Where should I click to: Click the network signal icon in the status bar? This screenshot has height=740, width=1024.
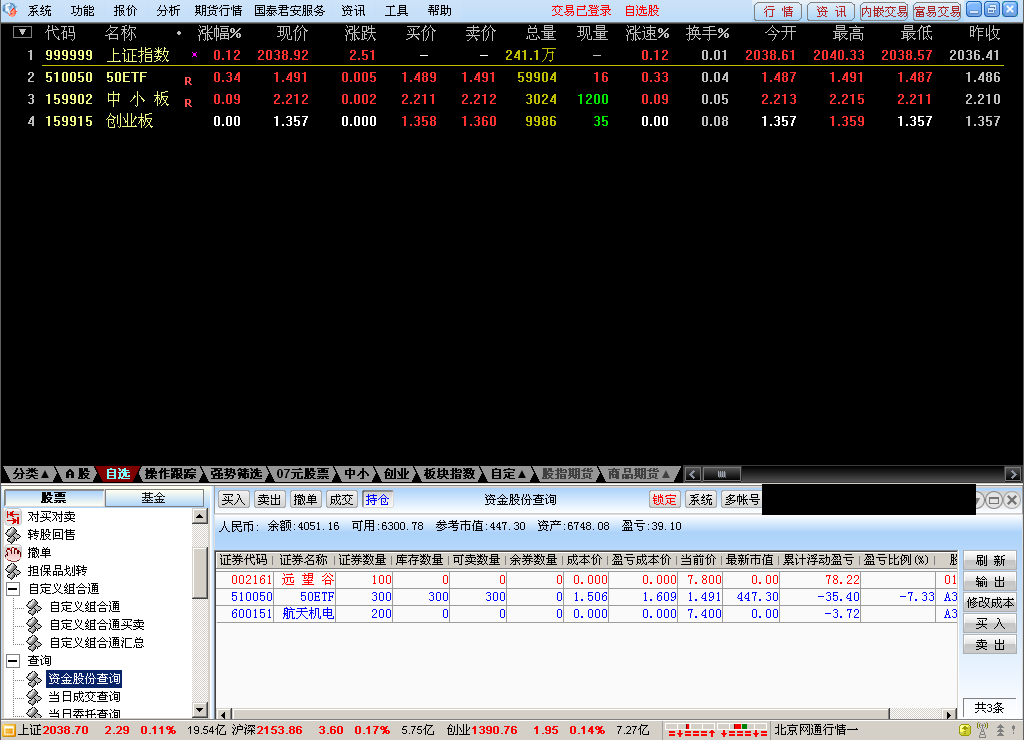pos(982,730)
